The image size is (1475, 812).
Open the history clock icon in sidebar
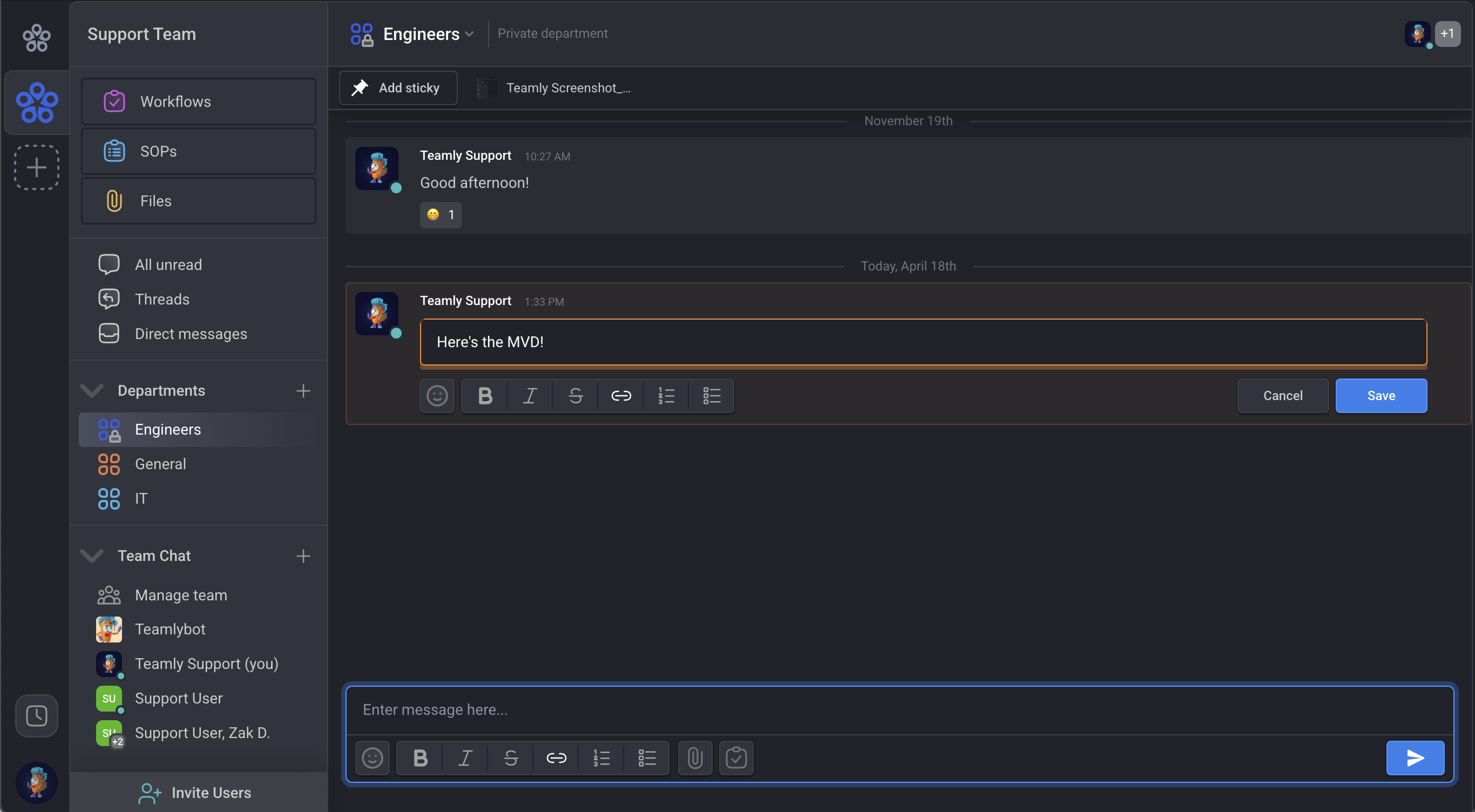(37, 715)
